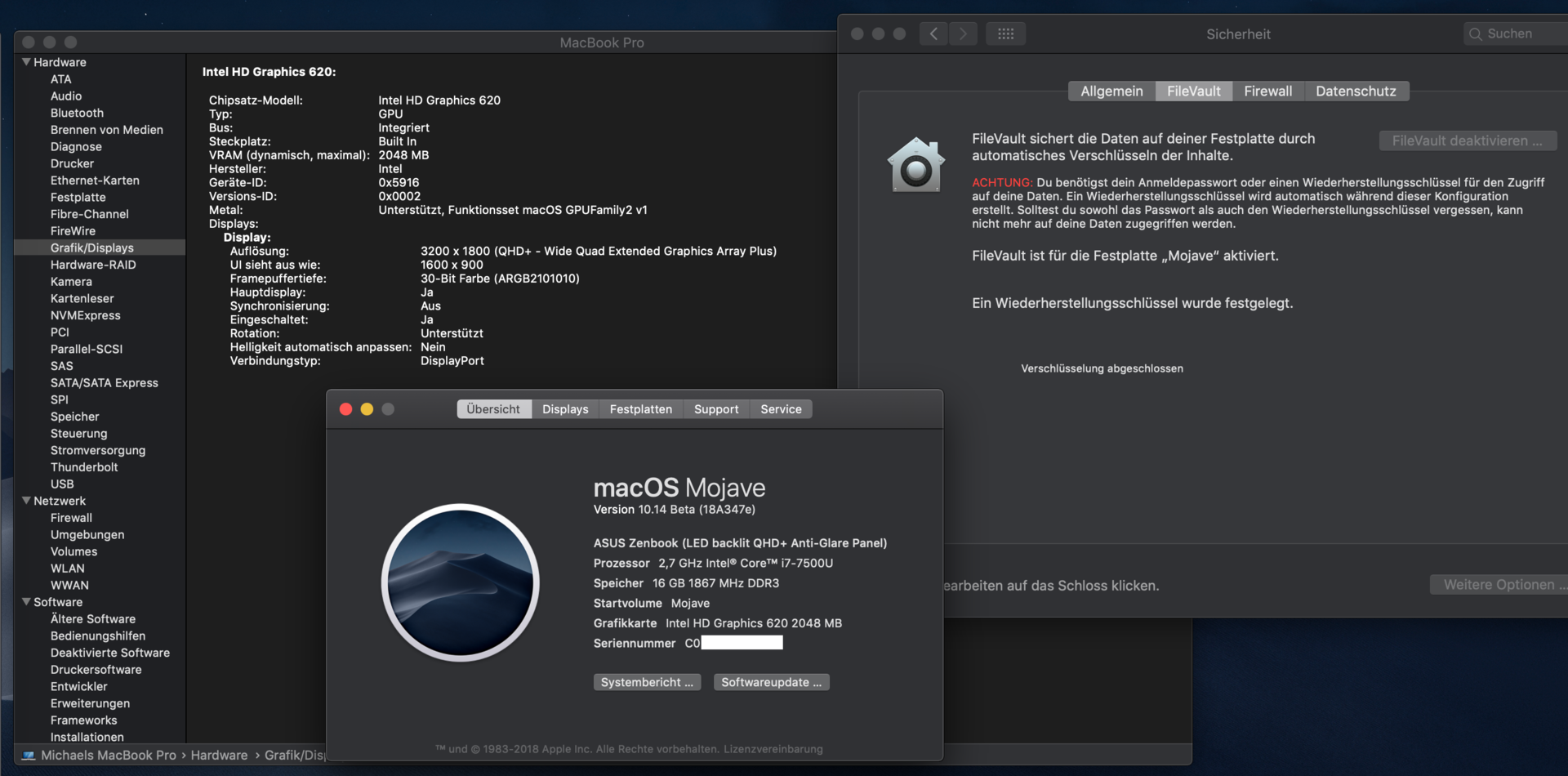This screenshot has height=776, width=1568.
Task: Select Fibre-Channel in the sidebar
Action: pos(90,214)
